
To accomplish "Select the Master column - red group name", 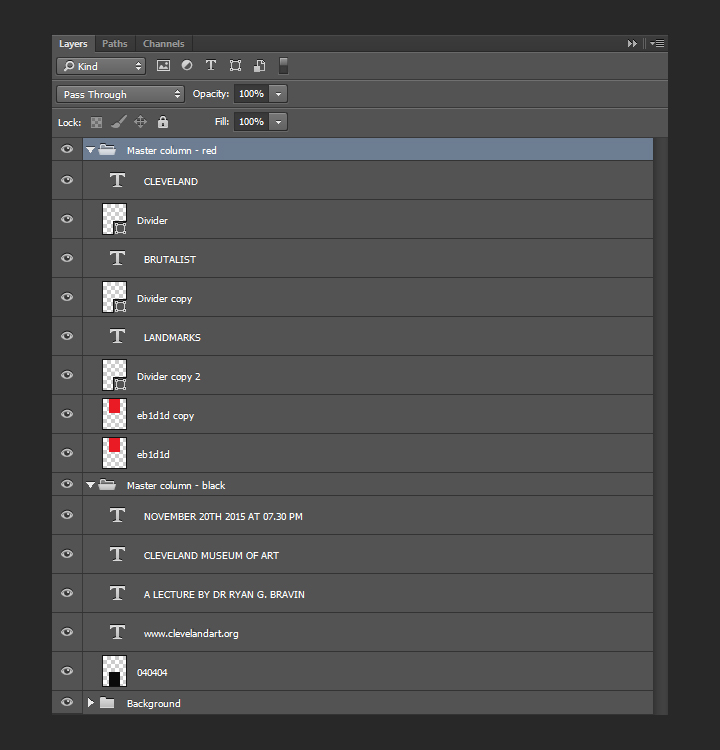I will [x=171, y=151].
